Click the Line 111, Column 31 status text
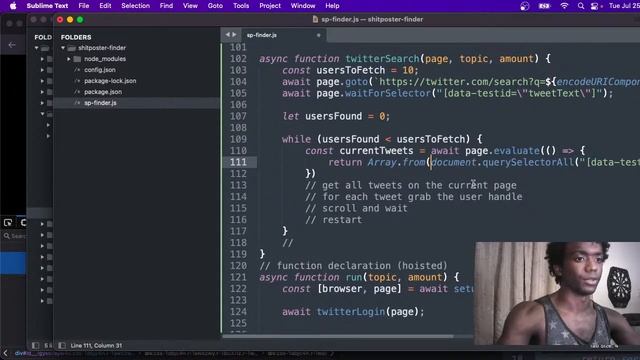 pos(96,345)
